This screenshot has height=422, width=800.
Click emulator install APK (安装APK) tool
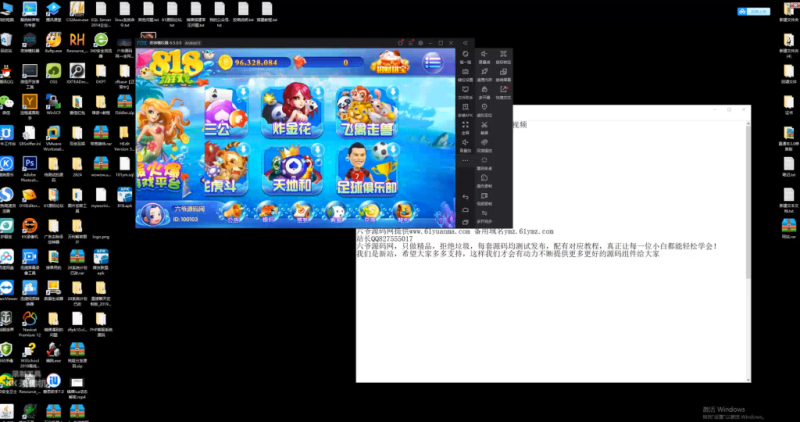tap(465, 110)
